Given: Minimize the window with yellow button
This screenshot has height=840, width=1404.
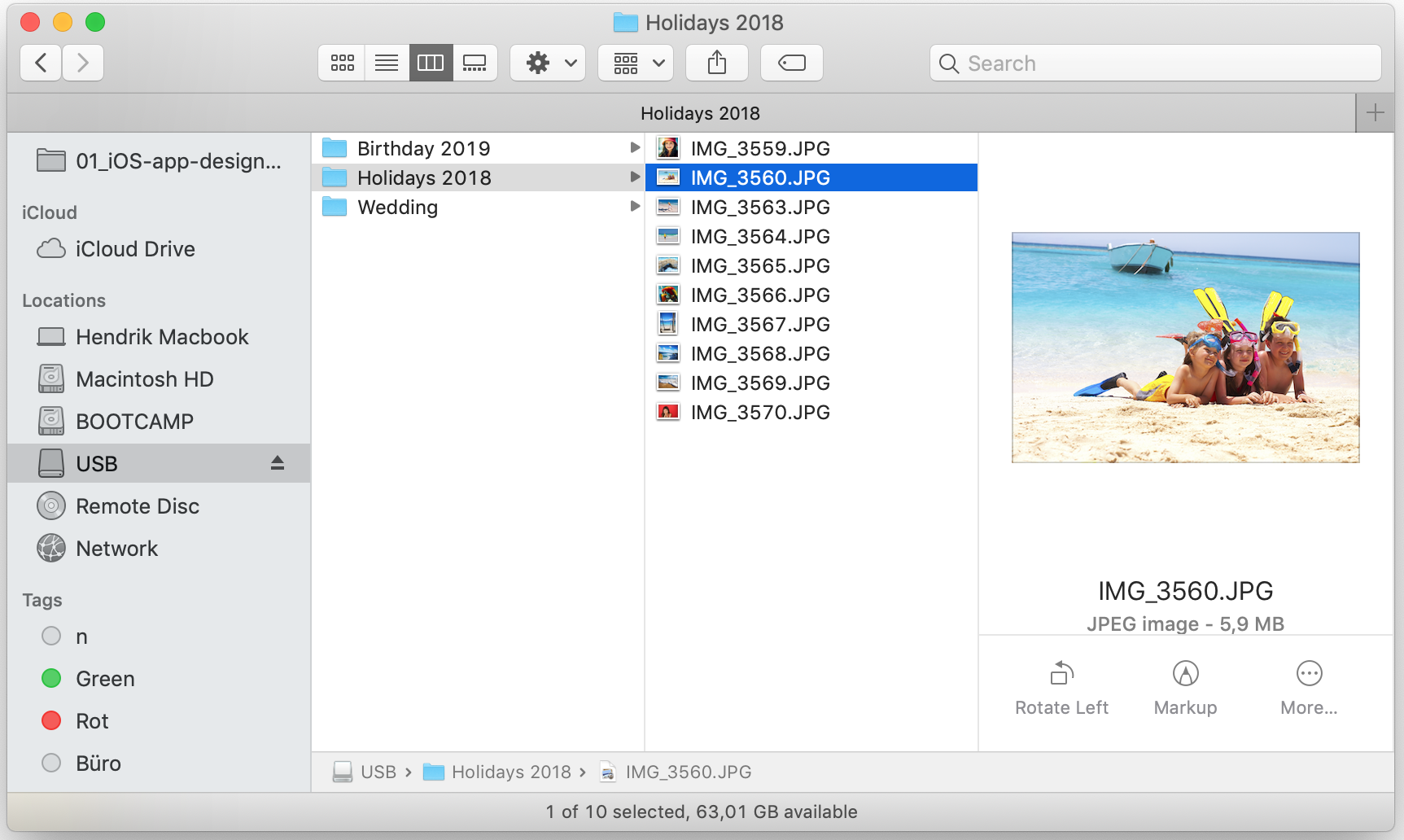Looking at the screenshot, I should pos(63,22).
